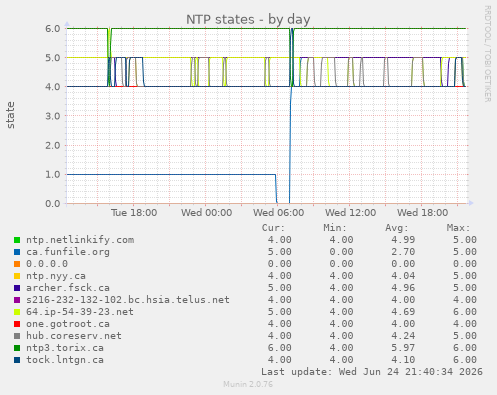The image size is (497, 395).
Task: Click hub.coreserv.net Avg value 4.24
Action: point(403,336)
